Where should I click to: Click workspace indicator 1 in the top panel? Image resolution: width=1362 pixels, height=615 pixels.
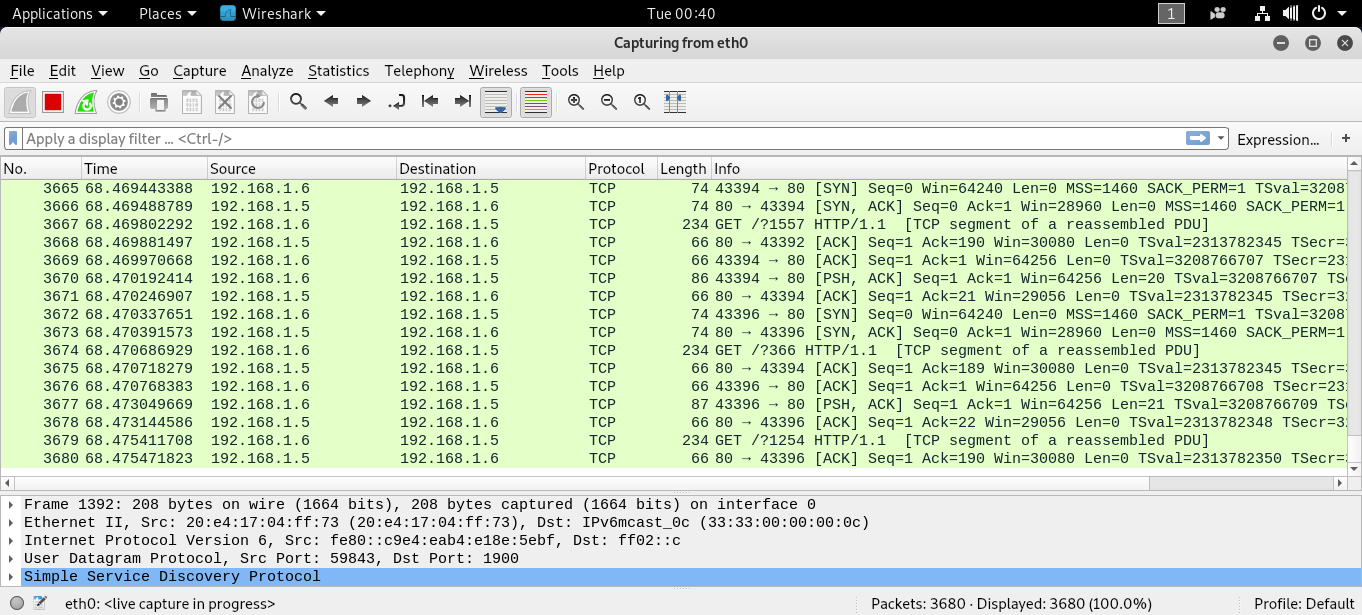[1171, 13]
